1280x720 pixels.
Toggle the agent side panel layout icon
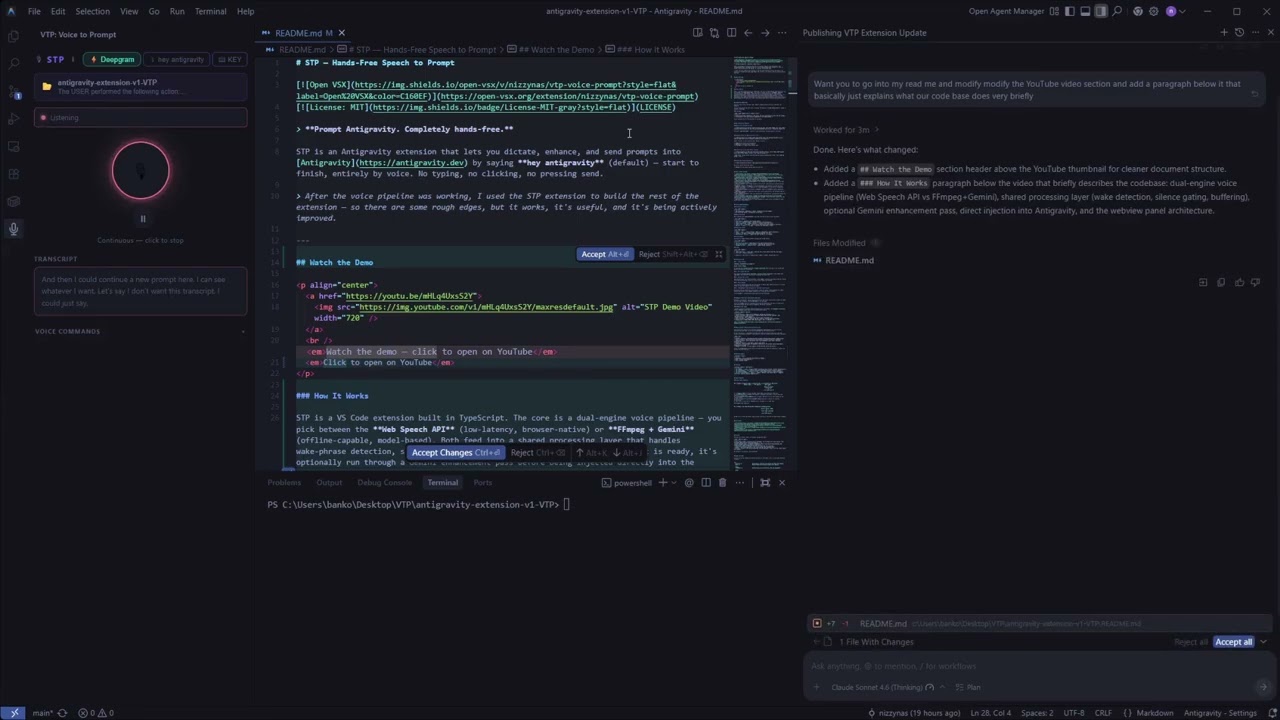[1101, 11]
